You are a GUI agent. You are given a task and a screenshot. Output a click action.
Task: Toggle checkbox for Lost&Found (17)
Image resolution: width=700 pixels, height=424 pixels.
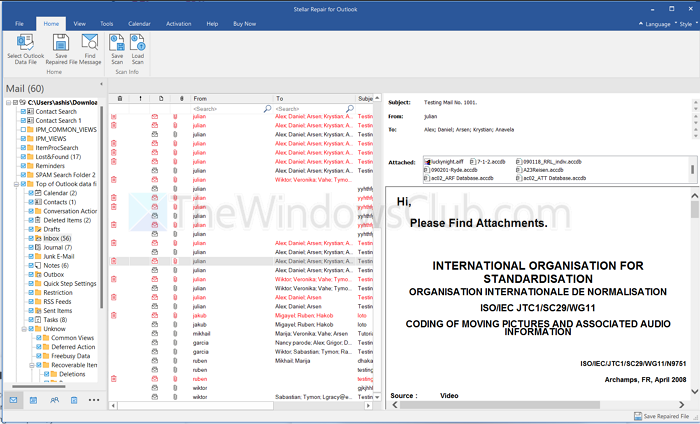point(23,157)
